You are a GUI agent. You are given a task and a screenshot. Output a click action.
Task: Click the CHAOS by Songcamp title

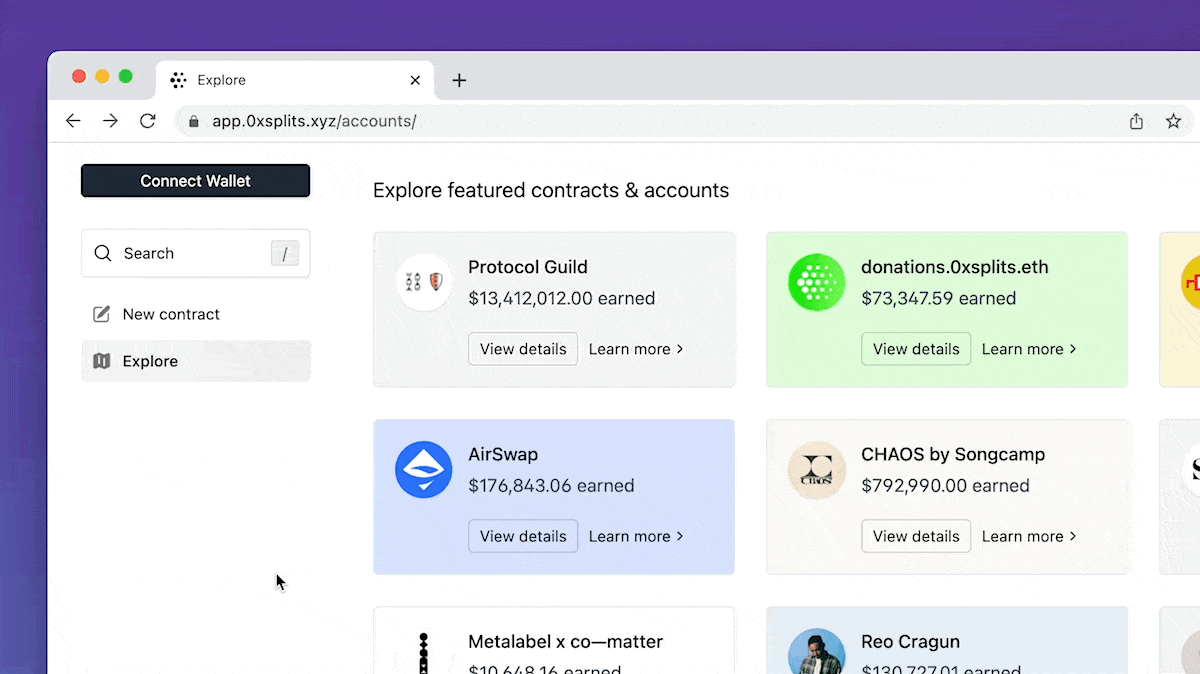953,454
